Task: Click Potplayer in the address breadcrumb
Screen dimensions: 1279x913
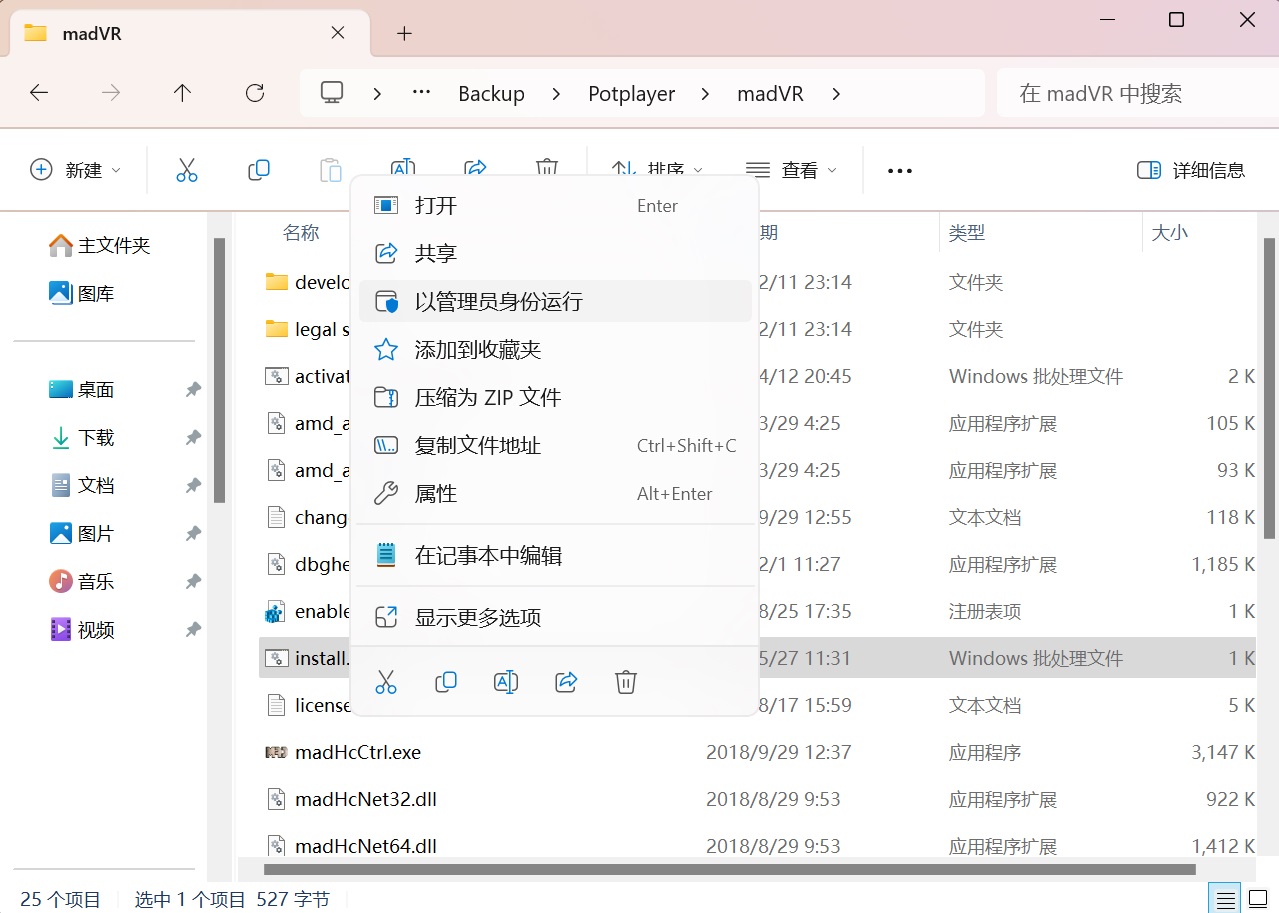Action: (x=631, y=93)
